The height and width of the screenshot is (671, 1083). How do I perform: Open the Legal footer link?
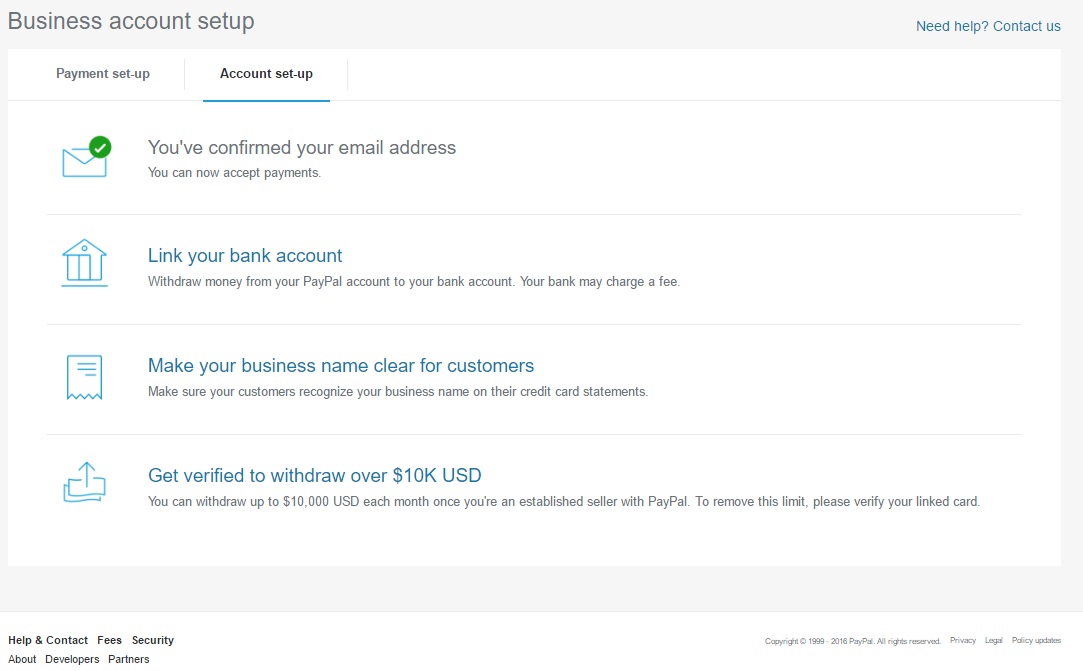point(993,640)
